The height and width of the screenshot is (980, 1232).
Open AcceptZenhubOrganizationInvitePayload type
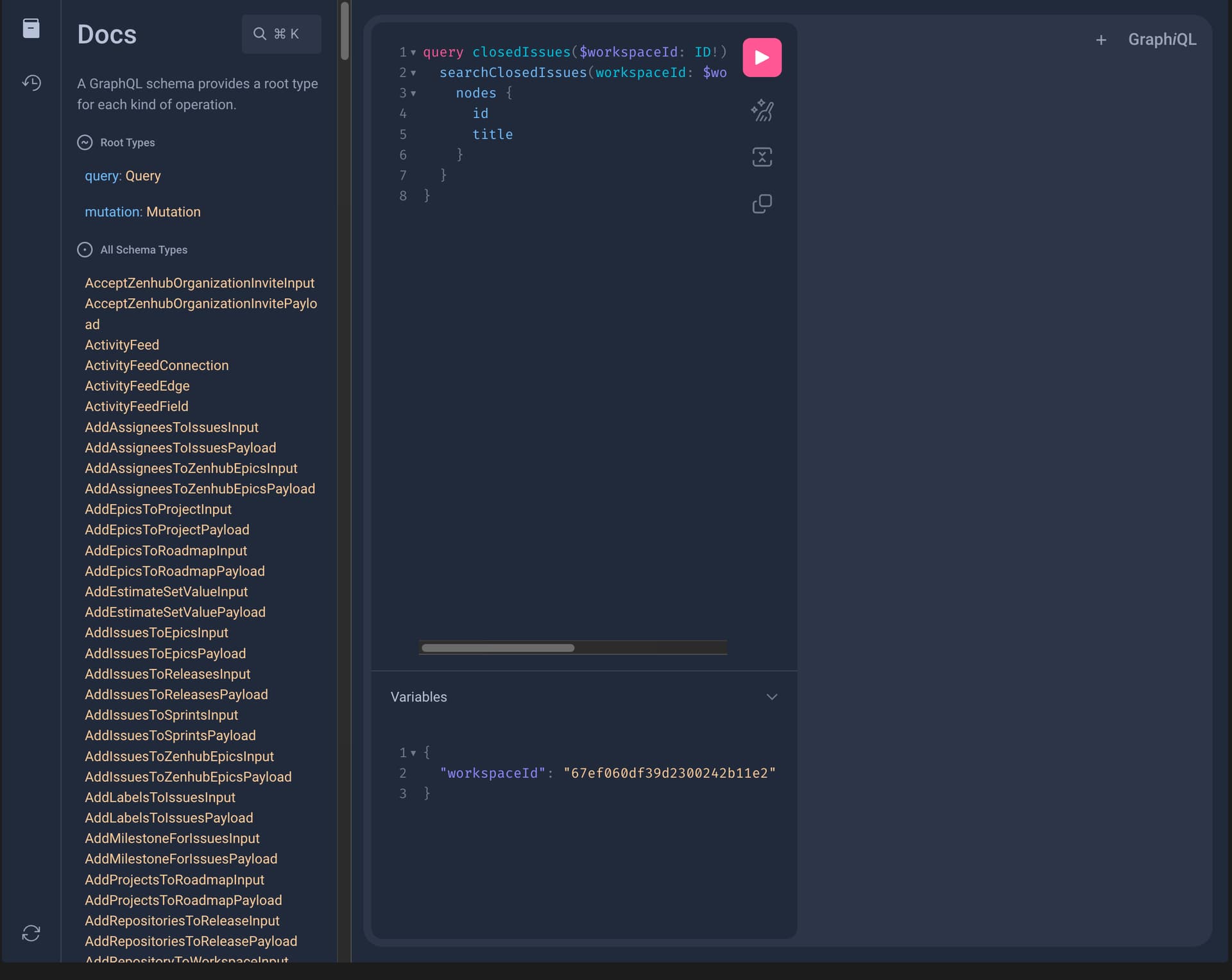pos(201,314)
